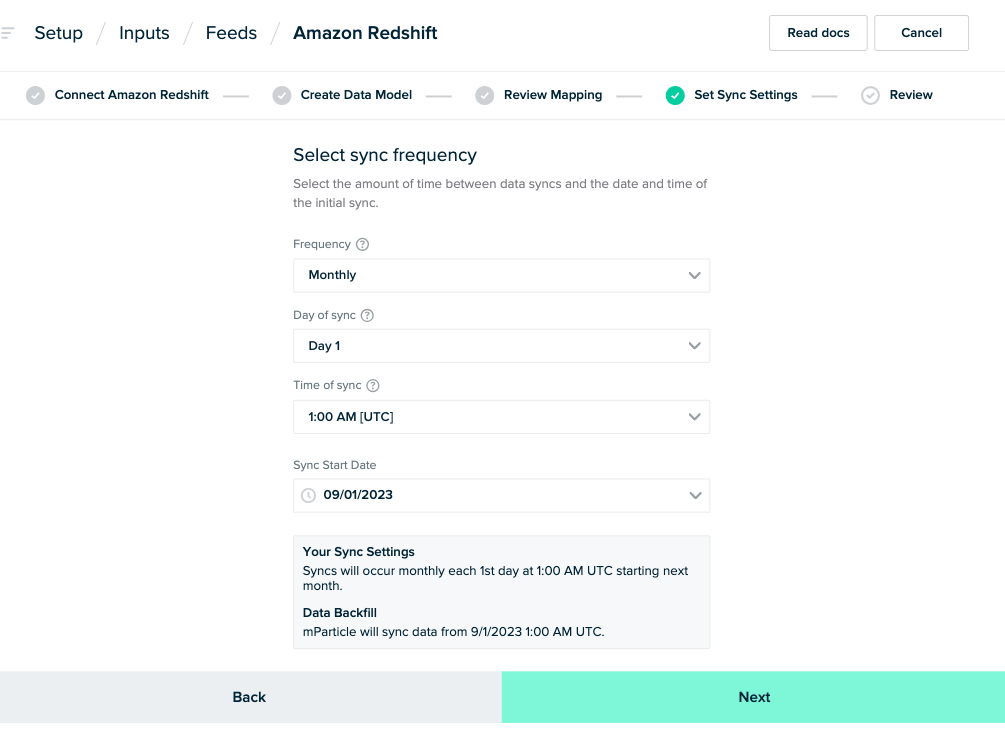1005x738 pixels.
Task: Click the Connect Amazon Redshift step check icon
Action: pyautogui.click(x=35, y=95)
